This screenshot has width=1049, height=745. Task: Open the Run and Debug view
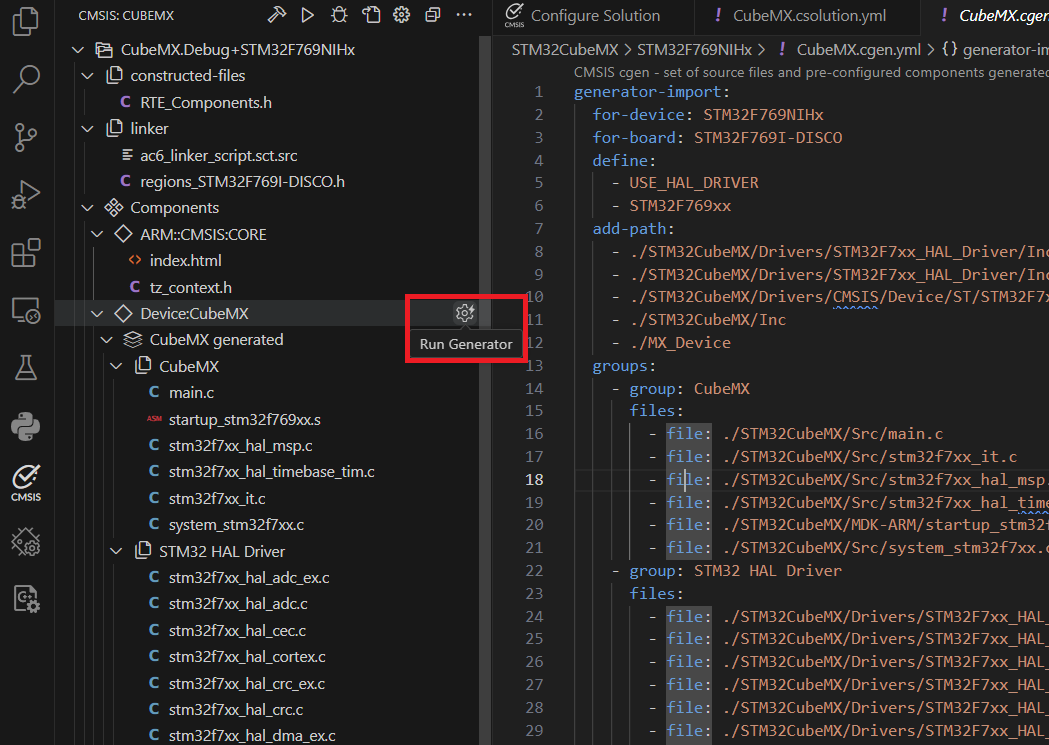coord(25,195)
